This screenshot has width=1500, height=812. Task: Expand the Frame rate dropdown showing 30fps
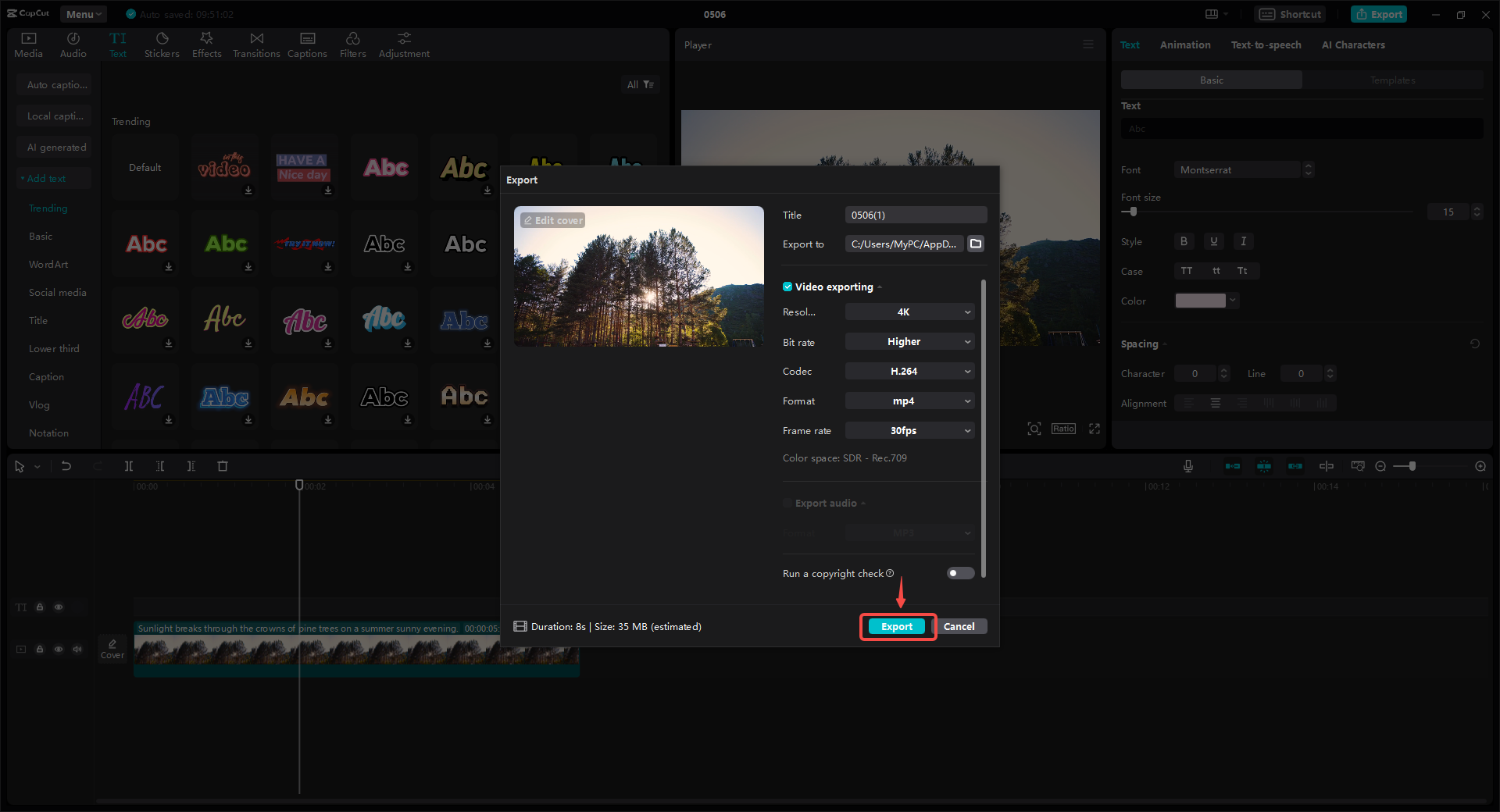tap(909, 430)
